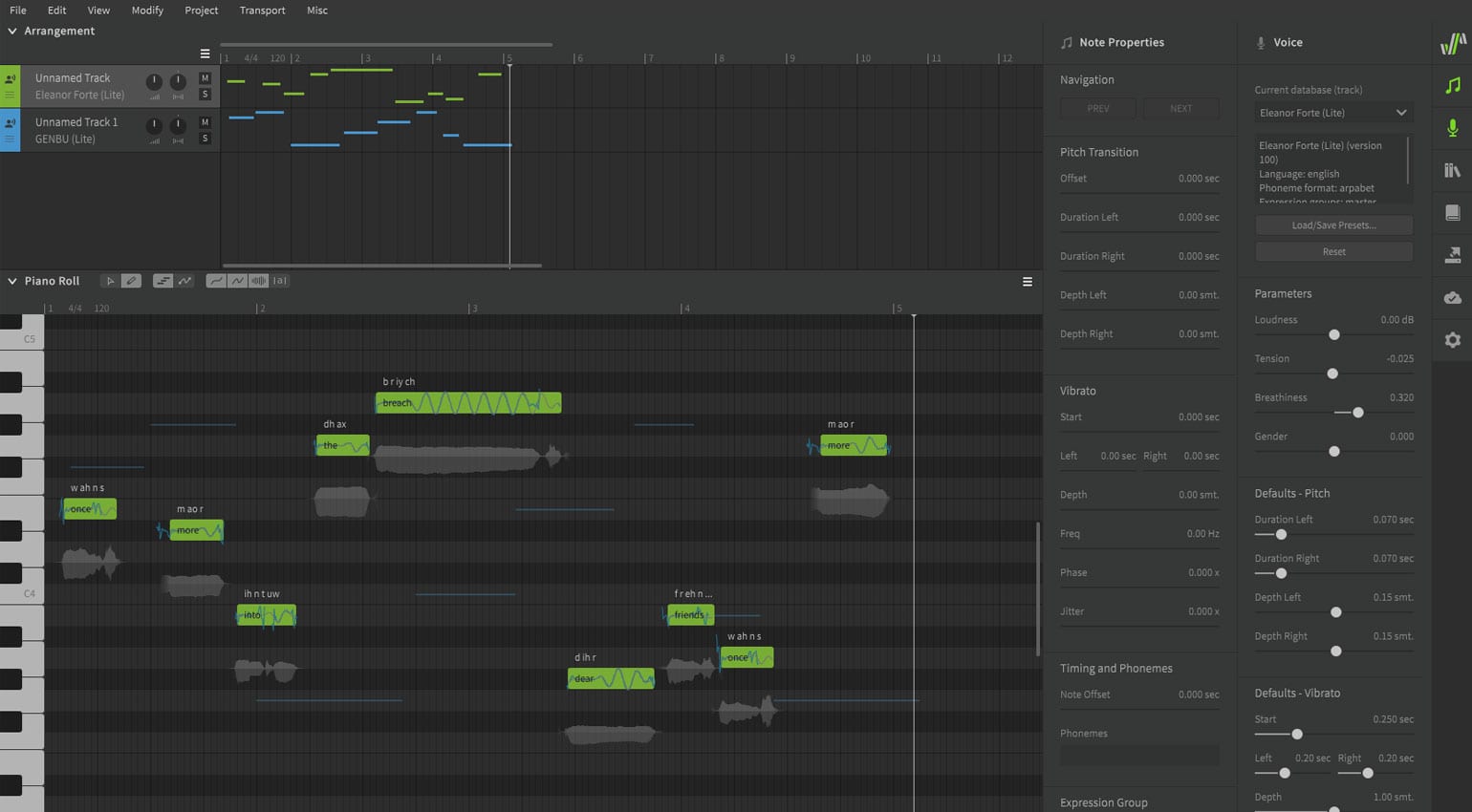The width and height of the screenshot is (1472, 812).
Task: Toggle the parameter curve display icon
Action: (184, 281)
